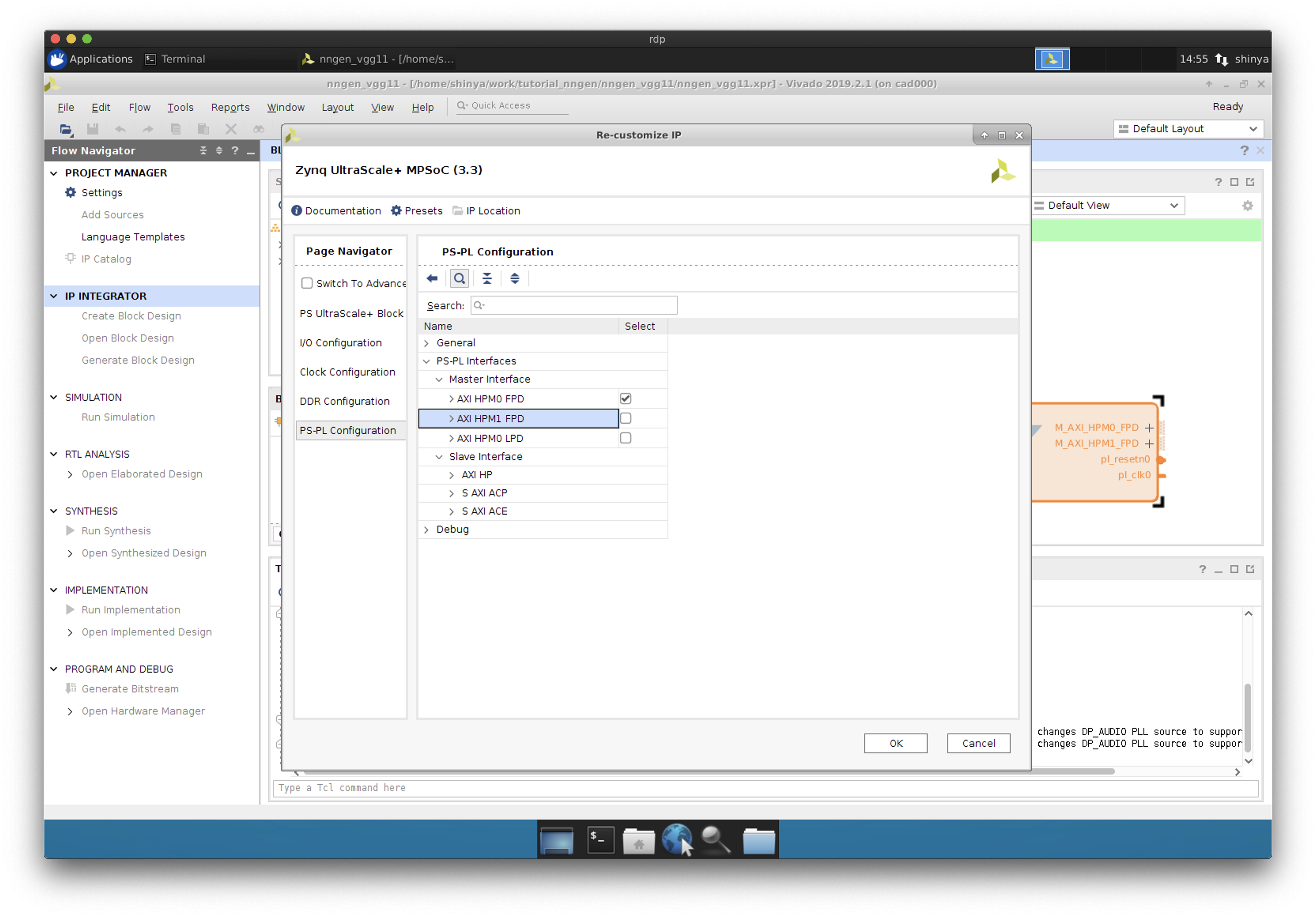
Task: Expand the General tree node
Action: pyautogui.click(x=426, y=343)
